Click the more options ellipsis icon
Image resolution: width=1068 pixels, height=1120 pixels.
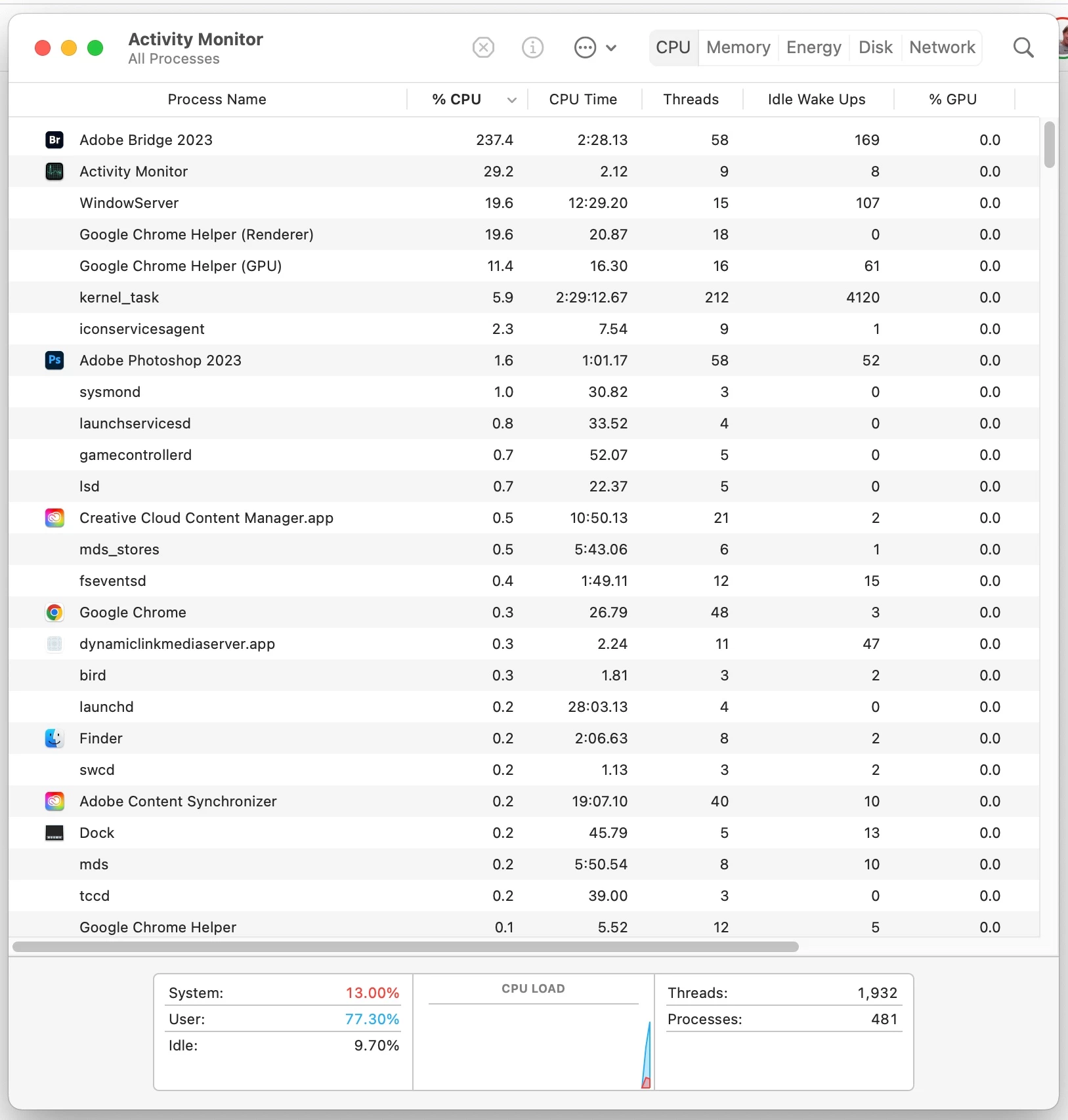(585, 47)
